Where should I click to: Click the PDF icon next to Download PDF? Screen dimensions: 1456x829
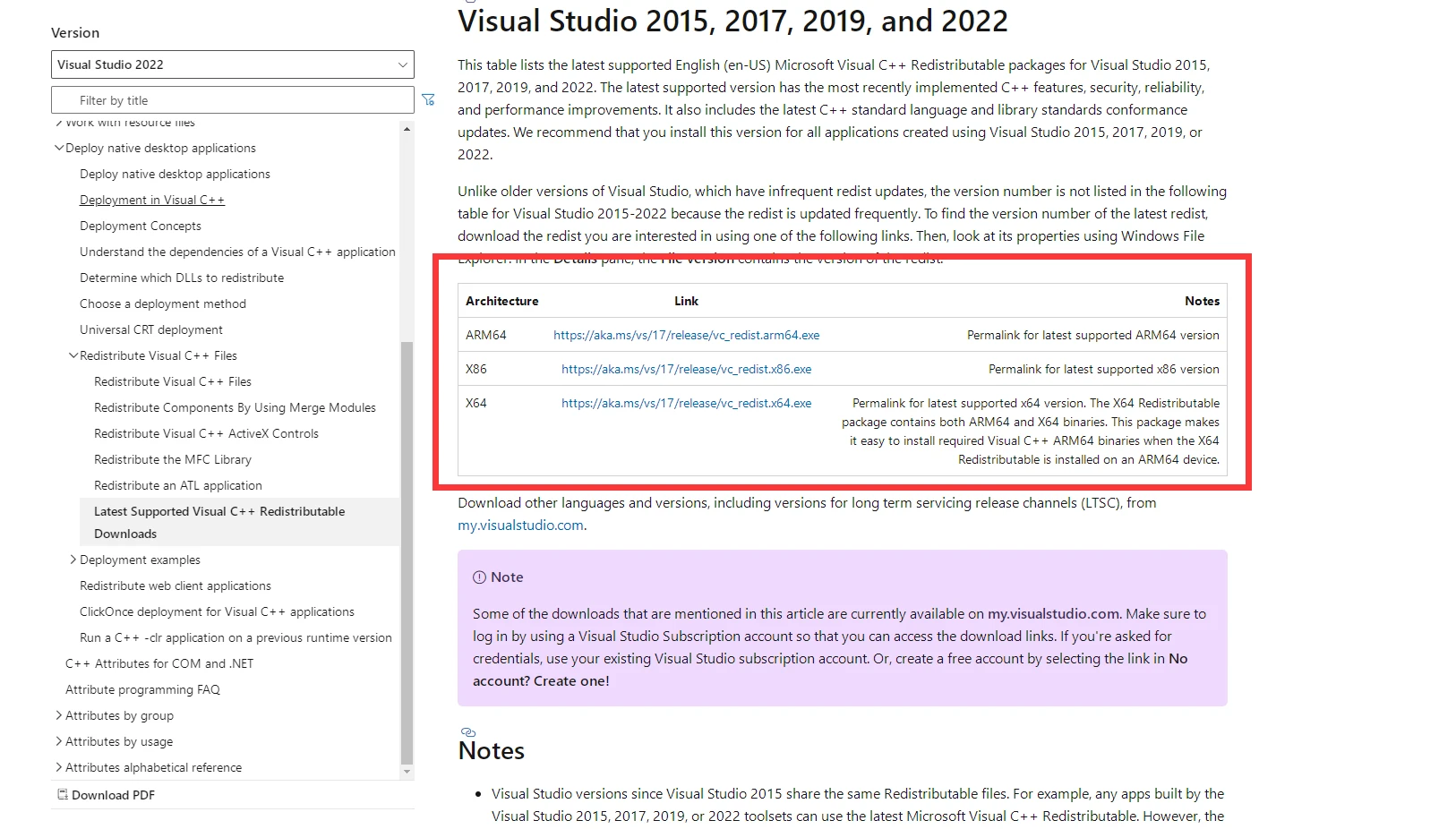click(x=63, y=794)
